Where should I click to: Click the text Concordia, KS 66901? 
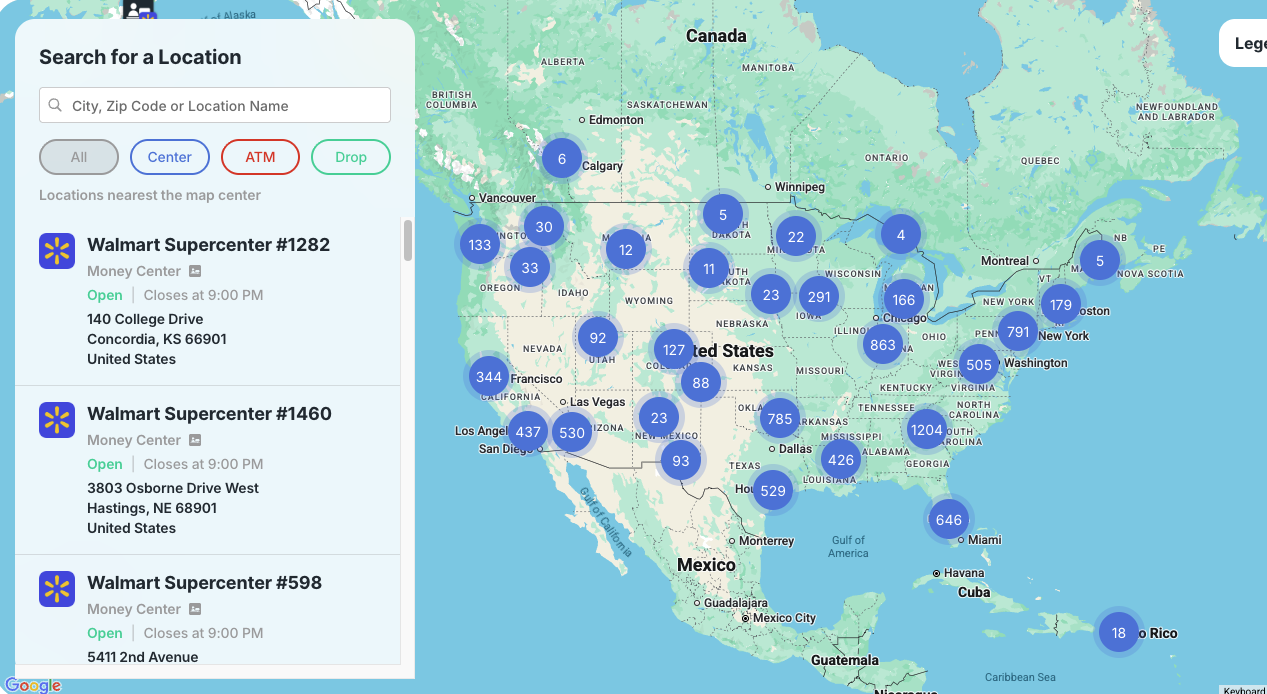(x=157, y=339)
